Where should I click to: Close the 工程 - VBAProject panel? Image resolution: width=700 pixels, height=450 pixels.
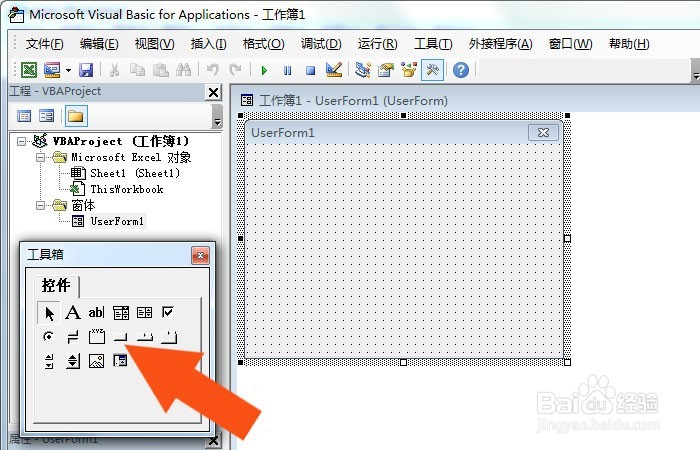pos(213,92)
